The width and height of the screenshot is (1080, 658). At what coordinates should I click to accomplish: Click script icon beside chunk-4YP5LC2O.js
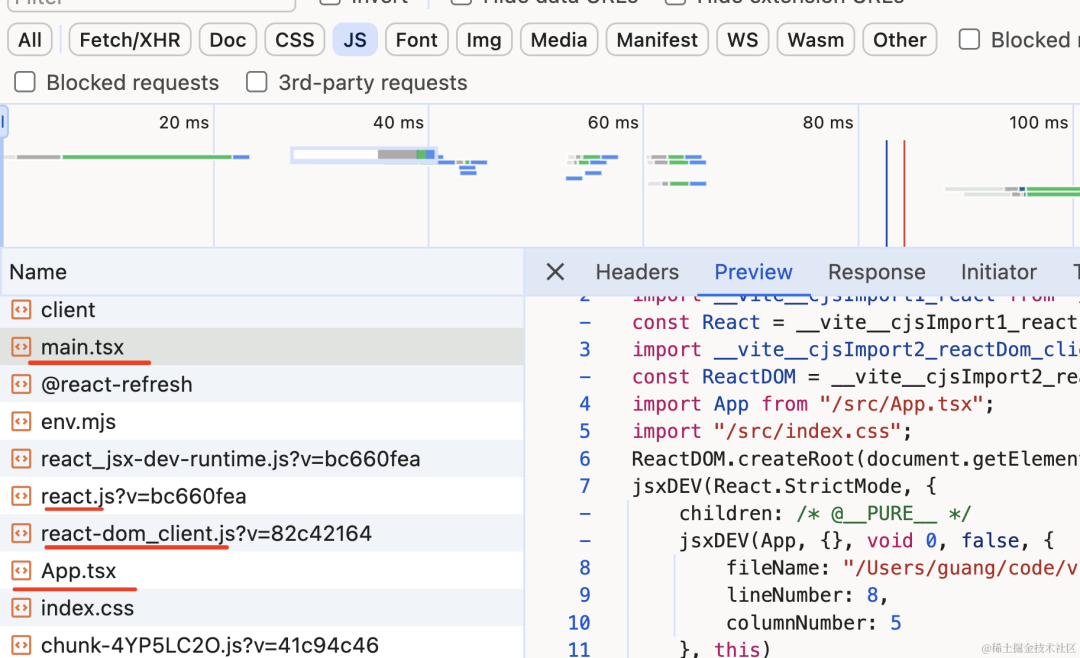click(x=21, y=644)
